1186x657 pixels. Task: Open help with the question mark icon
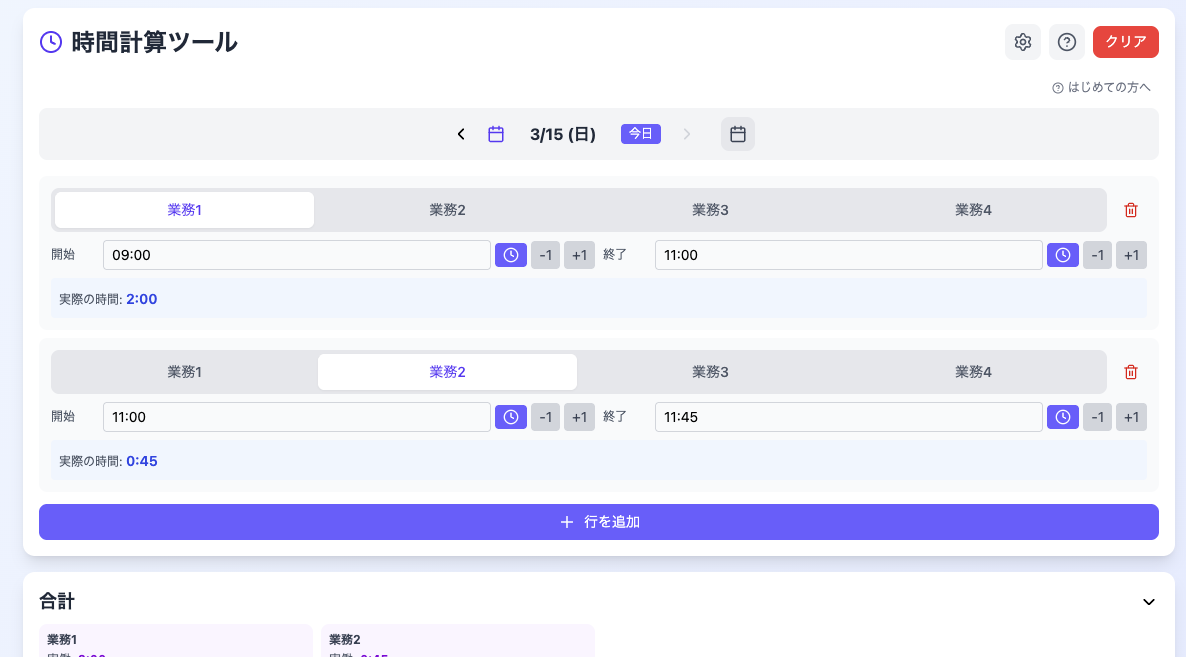click(1066, 42)
